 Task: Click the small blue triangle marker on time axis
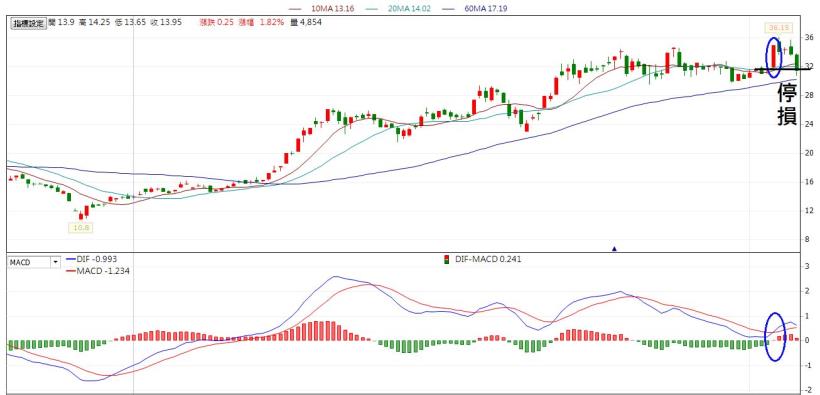pos(614,249)
